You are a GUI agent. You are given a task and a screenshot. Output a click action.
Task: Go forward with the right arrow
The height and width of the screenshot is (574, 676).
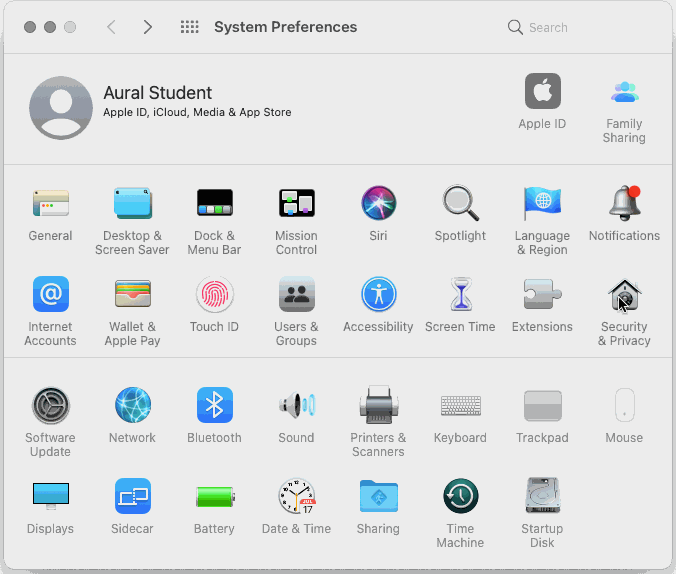pos(147,27)
